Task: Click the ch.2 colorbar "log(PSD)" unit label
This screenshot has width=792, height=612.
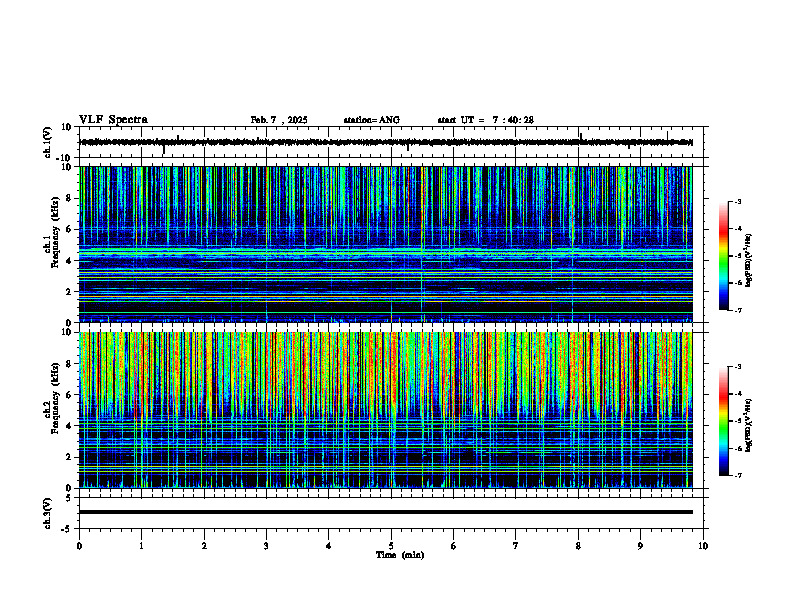Action: [x=748, y=425]
